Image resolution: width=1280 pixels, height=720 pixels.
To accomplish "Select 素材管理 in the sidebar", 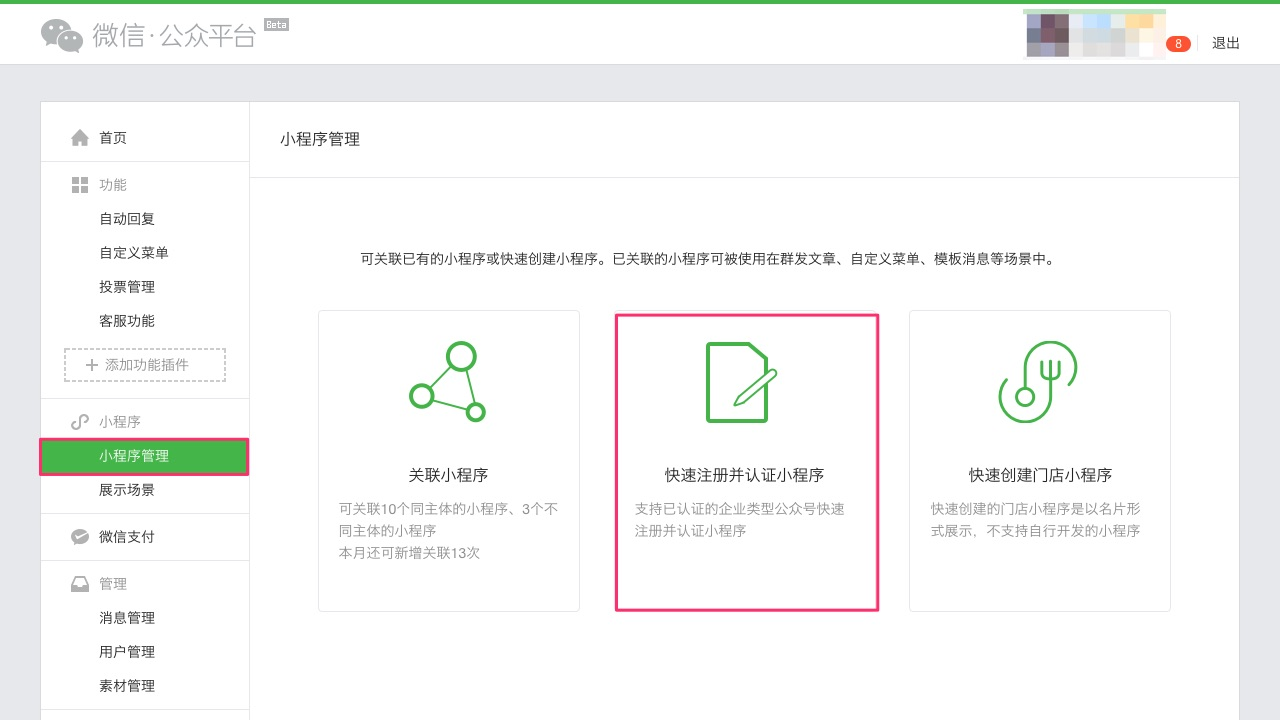I will pyautogui.click(x=127, y=685).
